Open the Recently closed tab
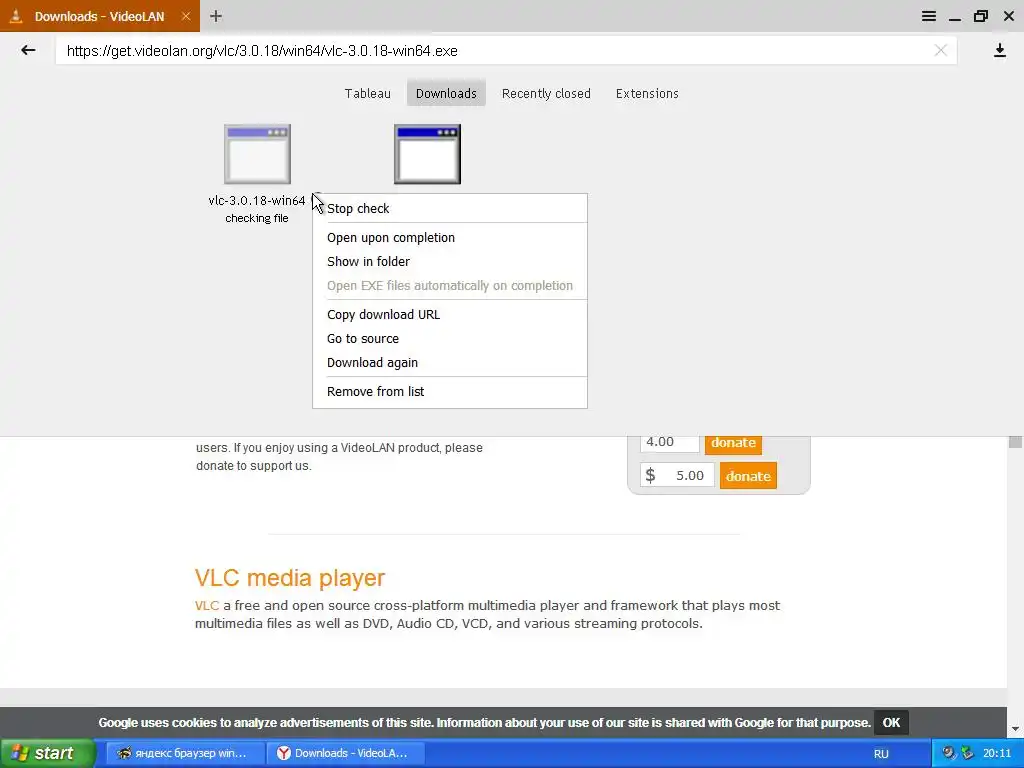Screen dimensions: 1024x768 tap(546, 93)
